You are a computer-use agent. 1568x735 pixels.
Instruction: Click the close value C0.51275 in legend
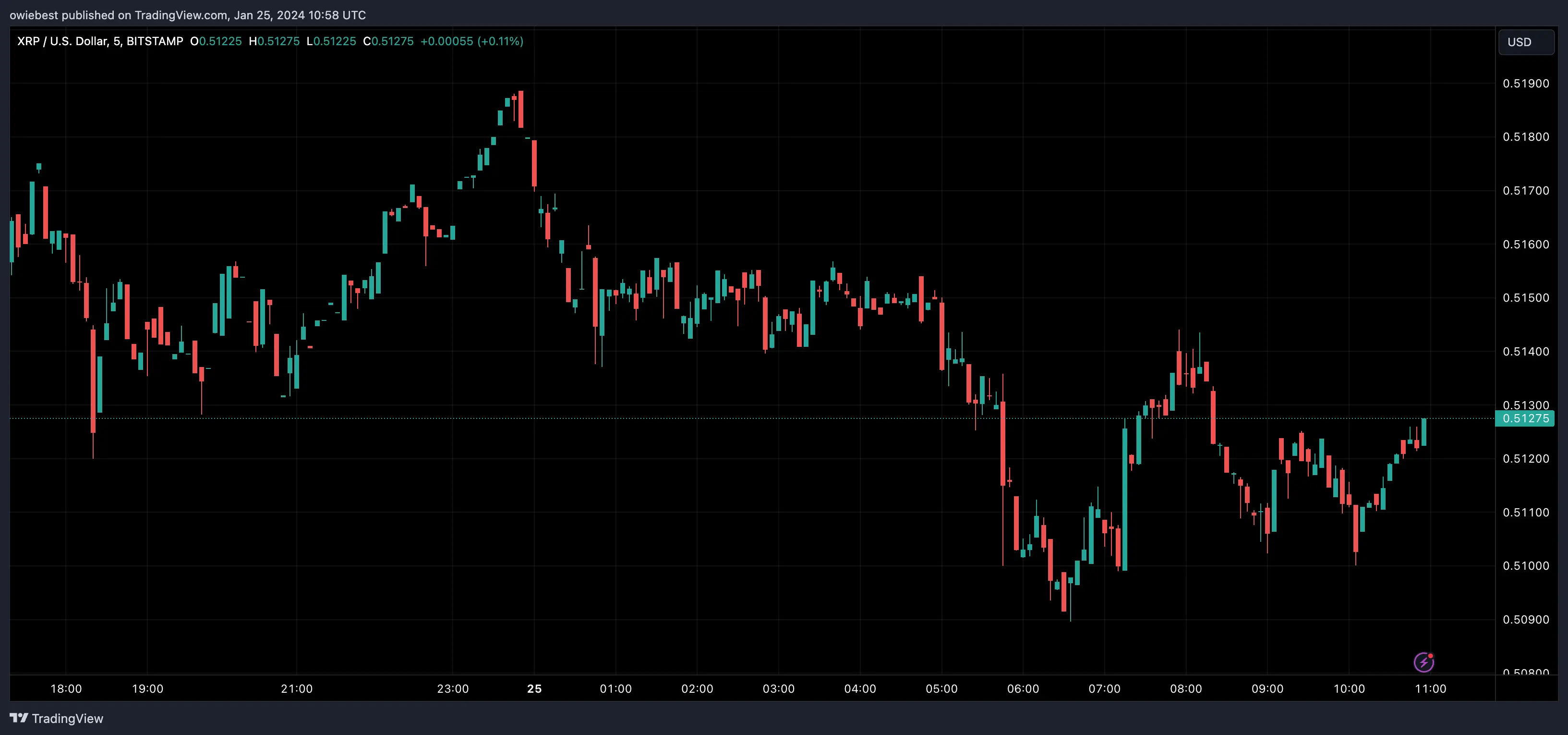(388, 41)
